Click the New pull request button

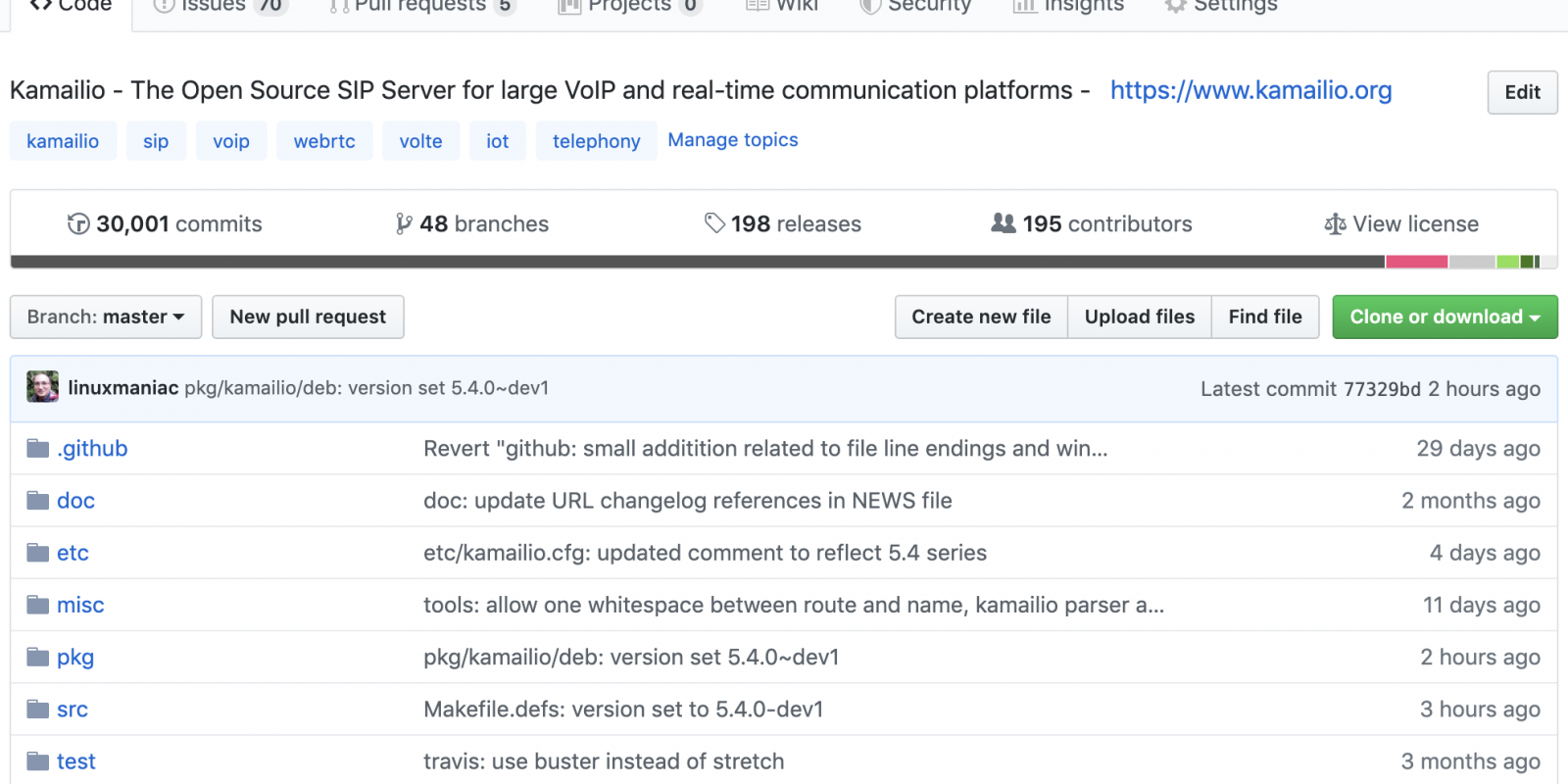click(308, 317)
